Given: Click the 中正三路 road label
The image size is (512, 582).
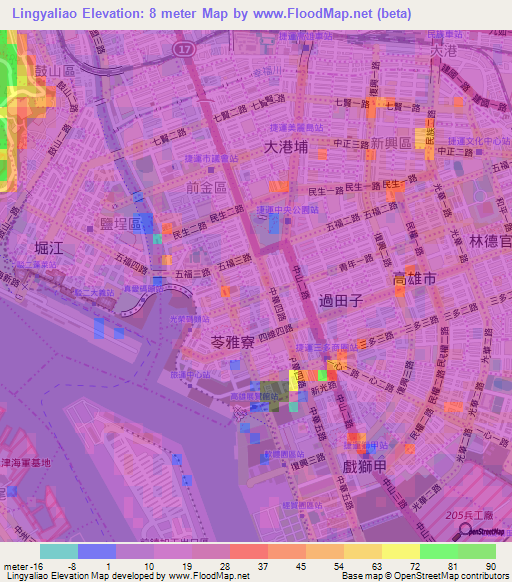Looking at the screenshot, I should pos(351,144).
